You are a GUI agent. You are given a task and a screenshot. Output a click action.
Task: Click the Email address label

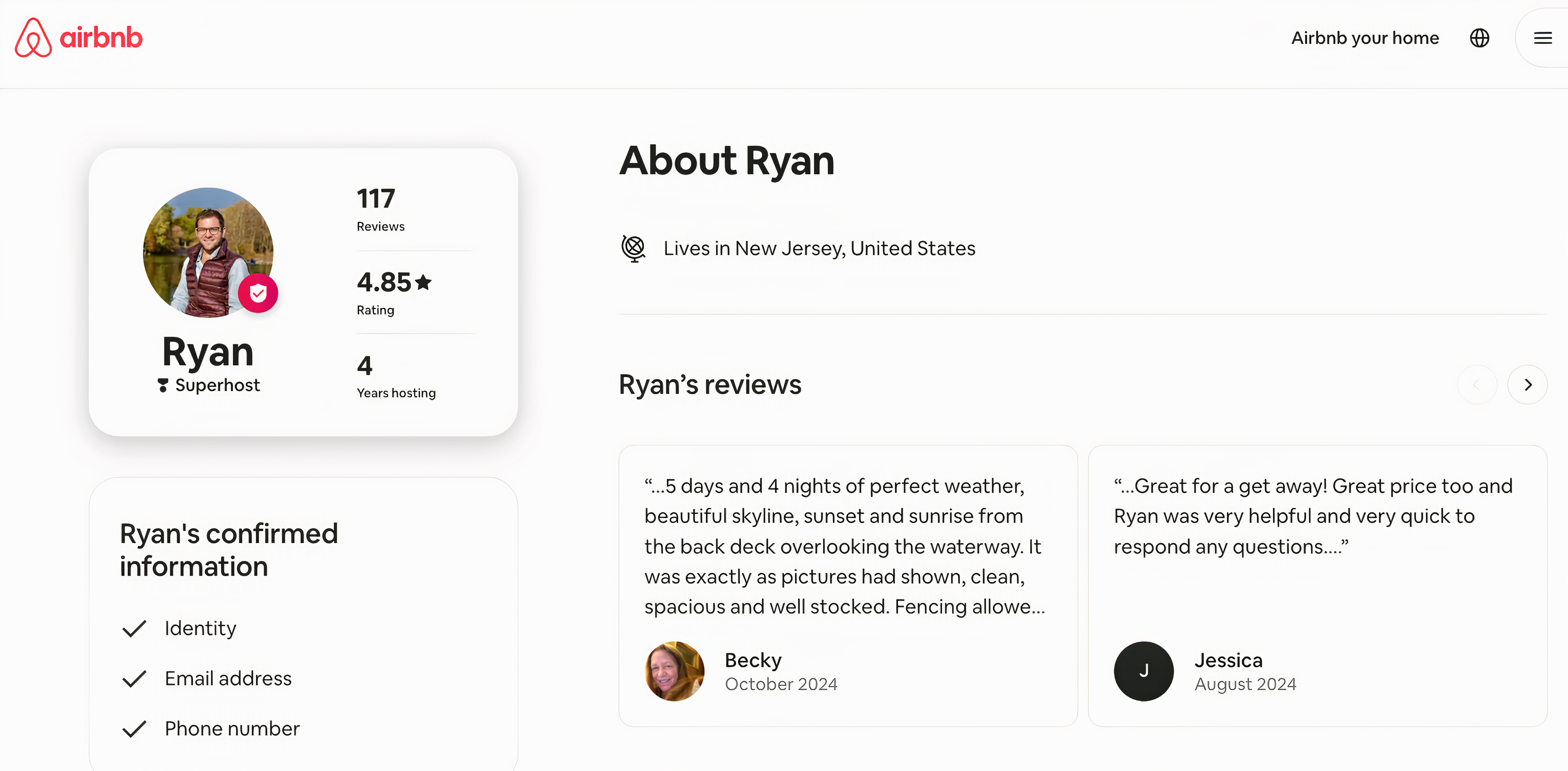point(228,679)
